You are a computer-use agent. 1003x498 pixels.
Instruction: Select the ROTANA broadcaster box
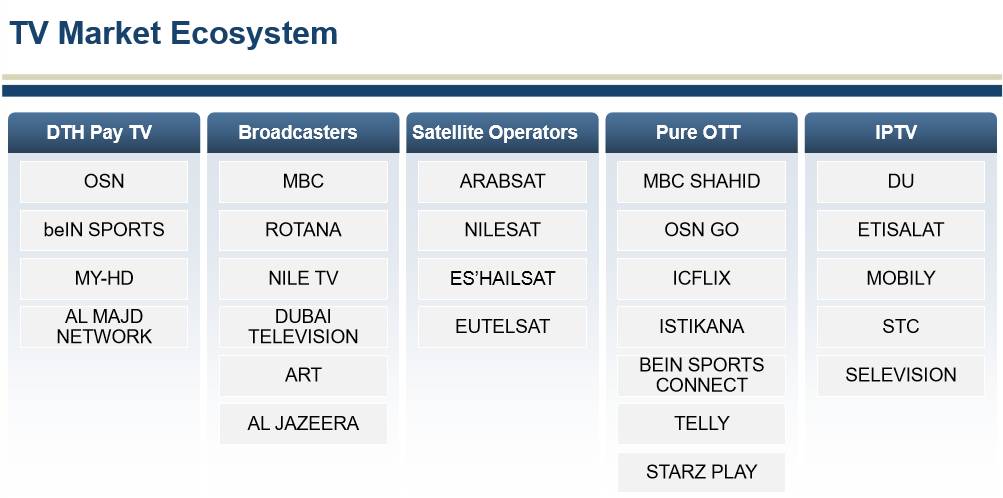tap(303, 230)
